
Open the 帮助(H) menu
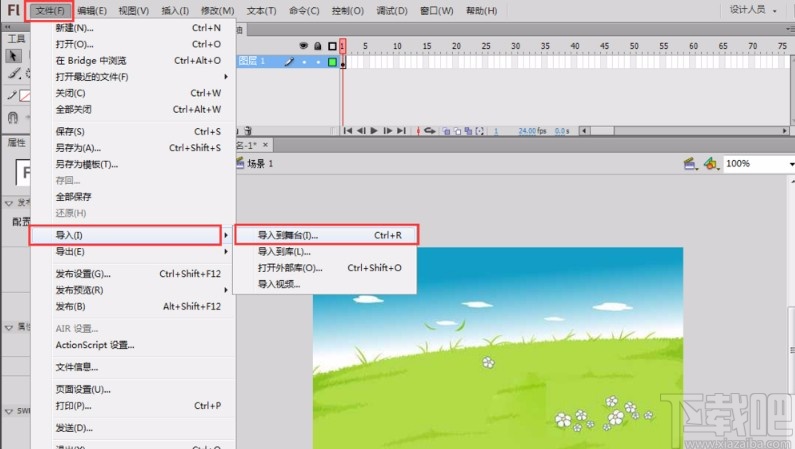481,10
